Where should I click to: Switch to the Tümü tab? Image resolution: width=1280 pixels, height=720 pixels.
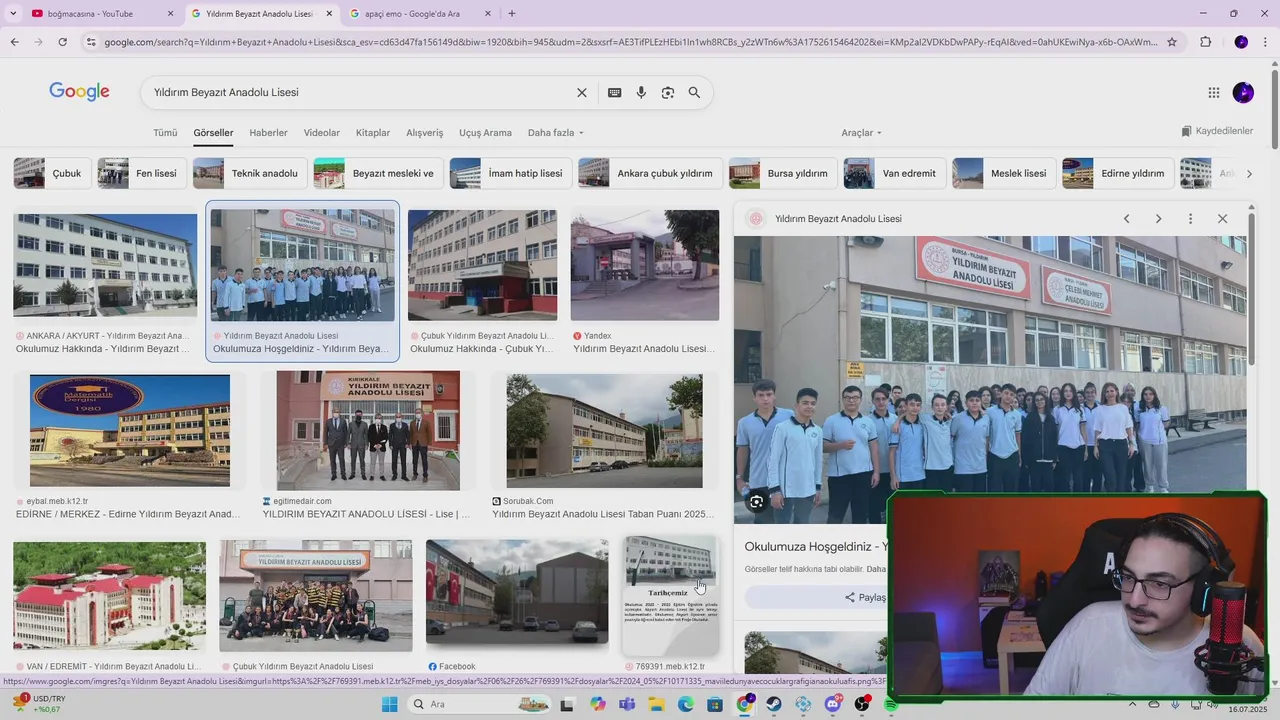click(165, 133)
